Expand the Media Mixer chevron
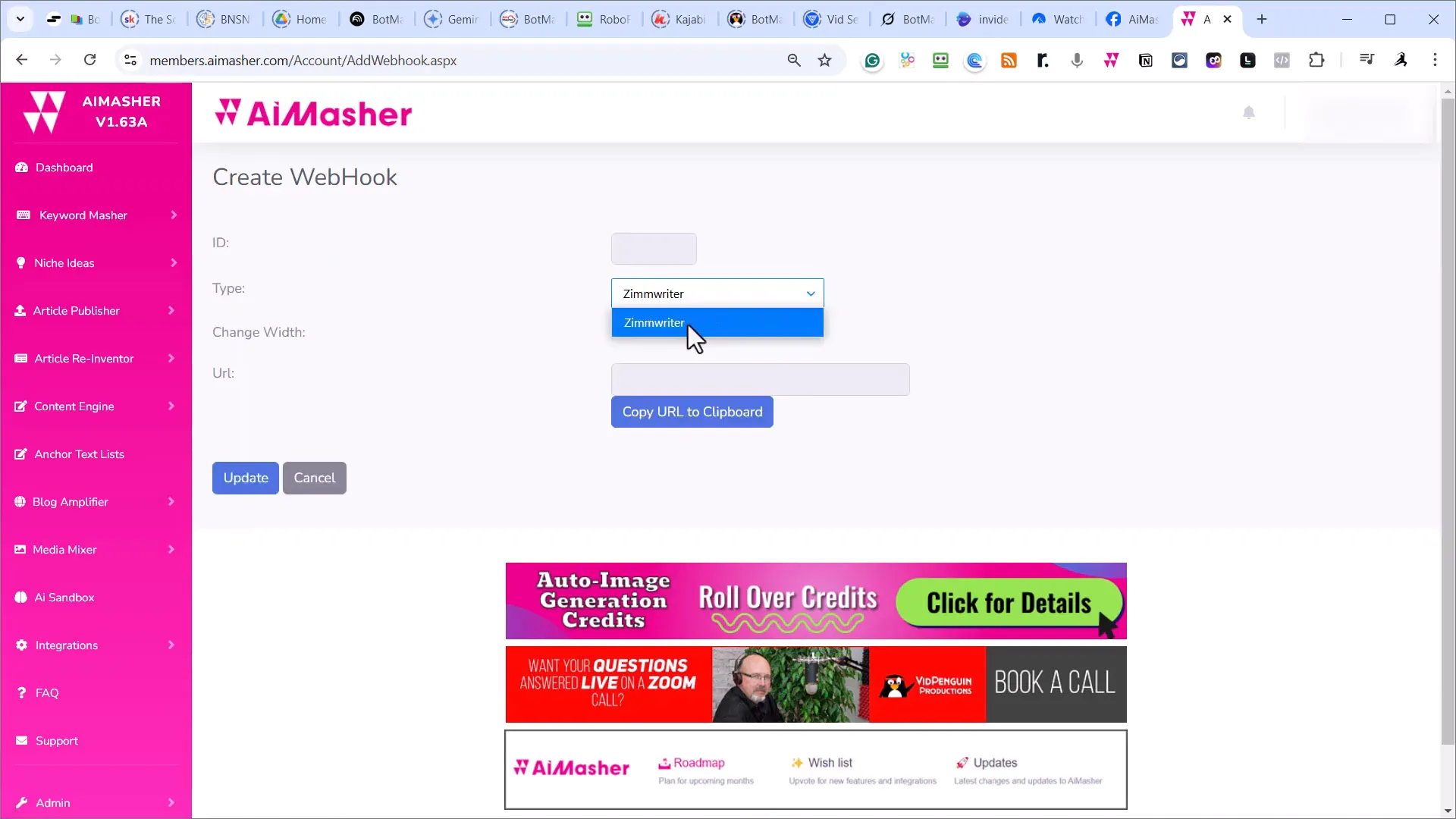The image size is (1456, 819). tap(171, 550)
